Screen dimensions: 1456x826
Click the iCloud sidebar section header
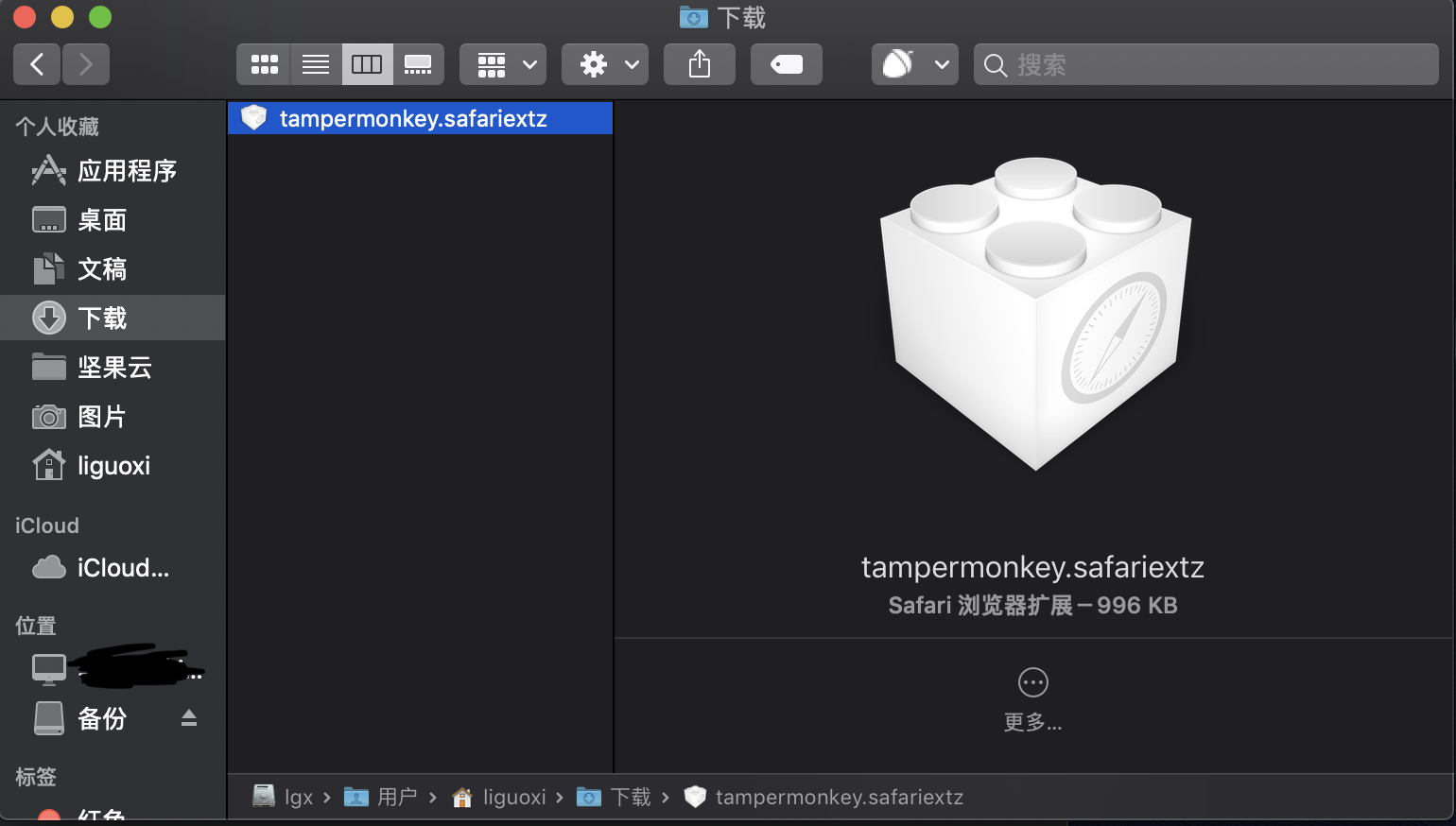(x=47, y=525)
